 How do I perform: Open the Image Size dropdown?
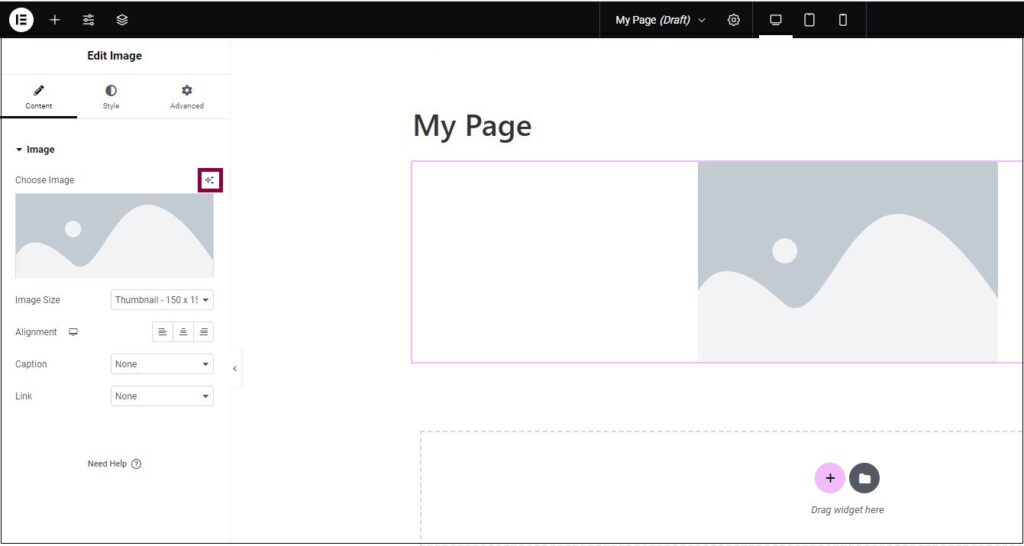[x=162, y=300]
